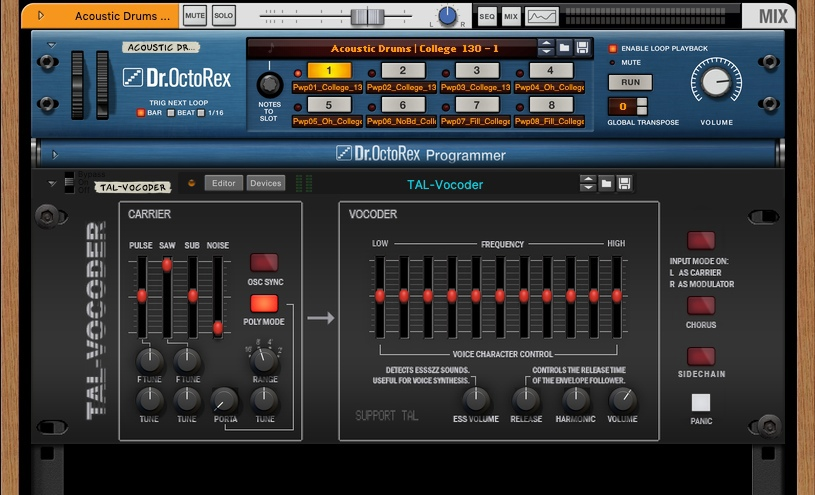Click the TUNE knob below RANGE

(264, 400)
